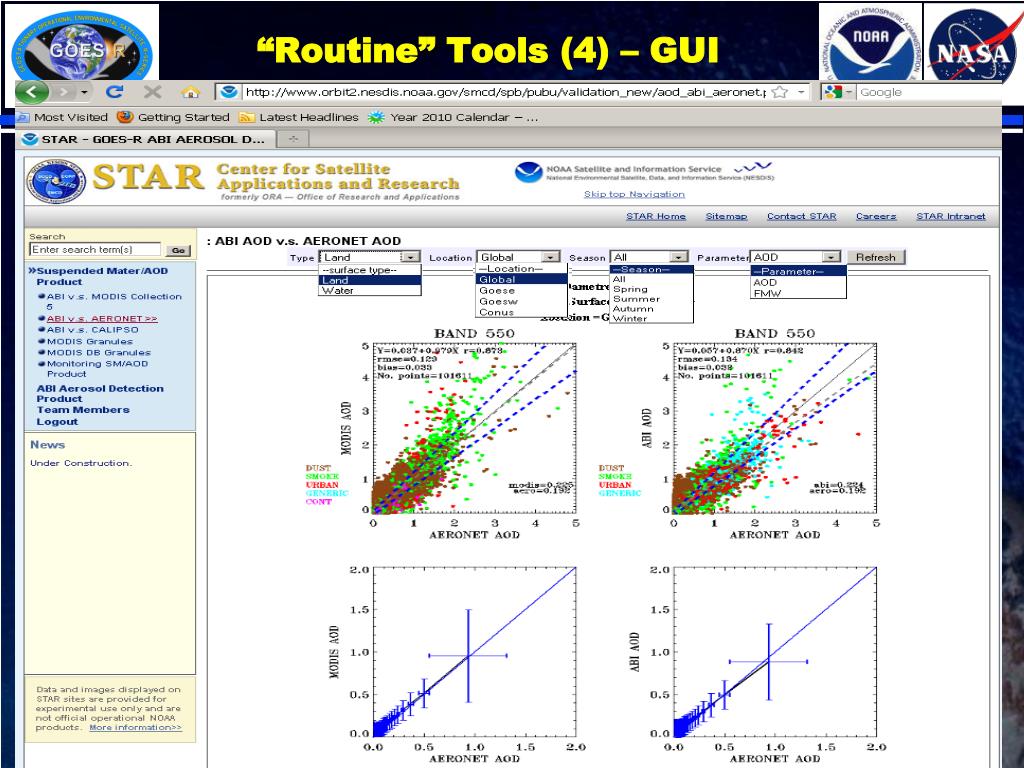This screenshot has height=768, width=1024.
Task: Open the Type dropdown showing Land
Action: pyautogui.click(x=370, y=257)
